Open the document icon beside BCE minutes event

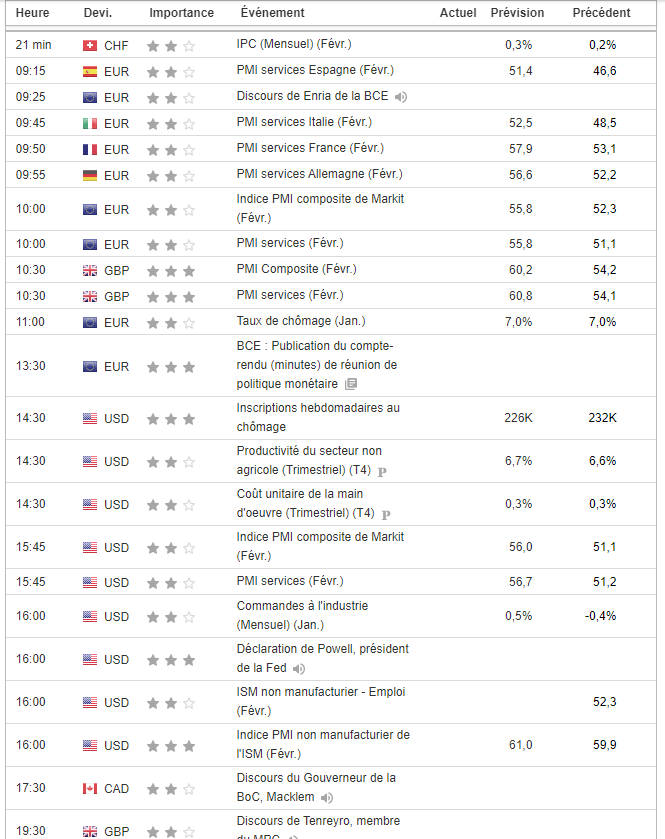tap(350, 384)
